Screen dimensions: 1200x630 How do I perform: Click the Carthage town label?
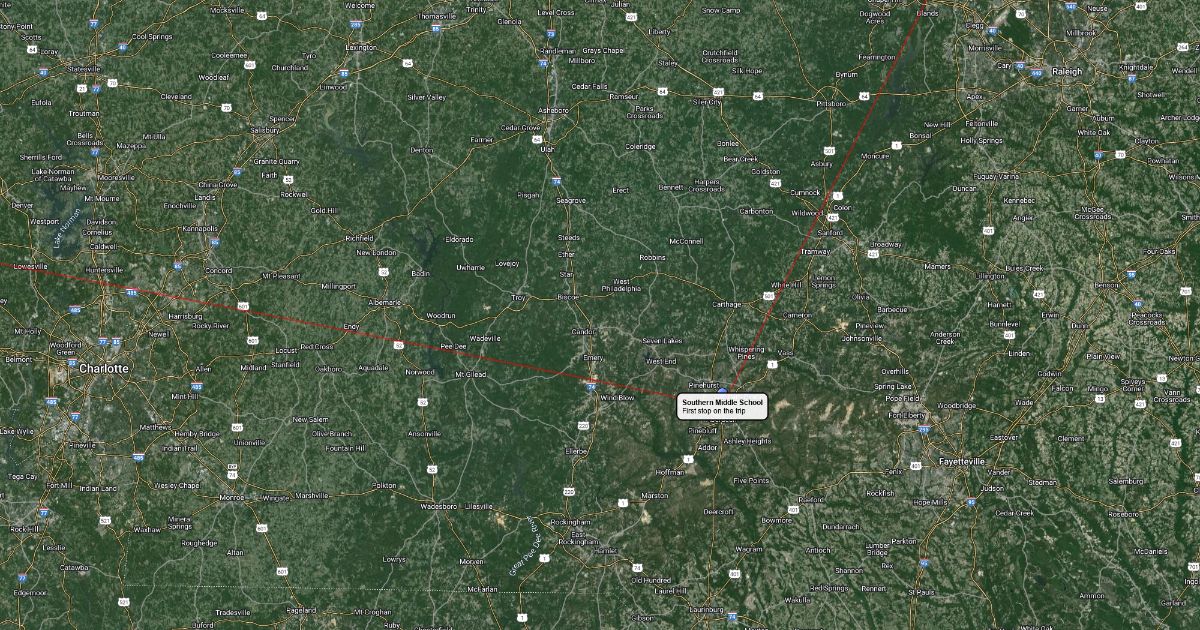(725, 304)
